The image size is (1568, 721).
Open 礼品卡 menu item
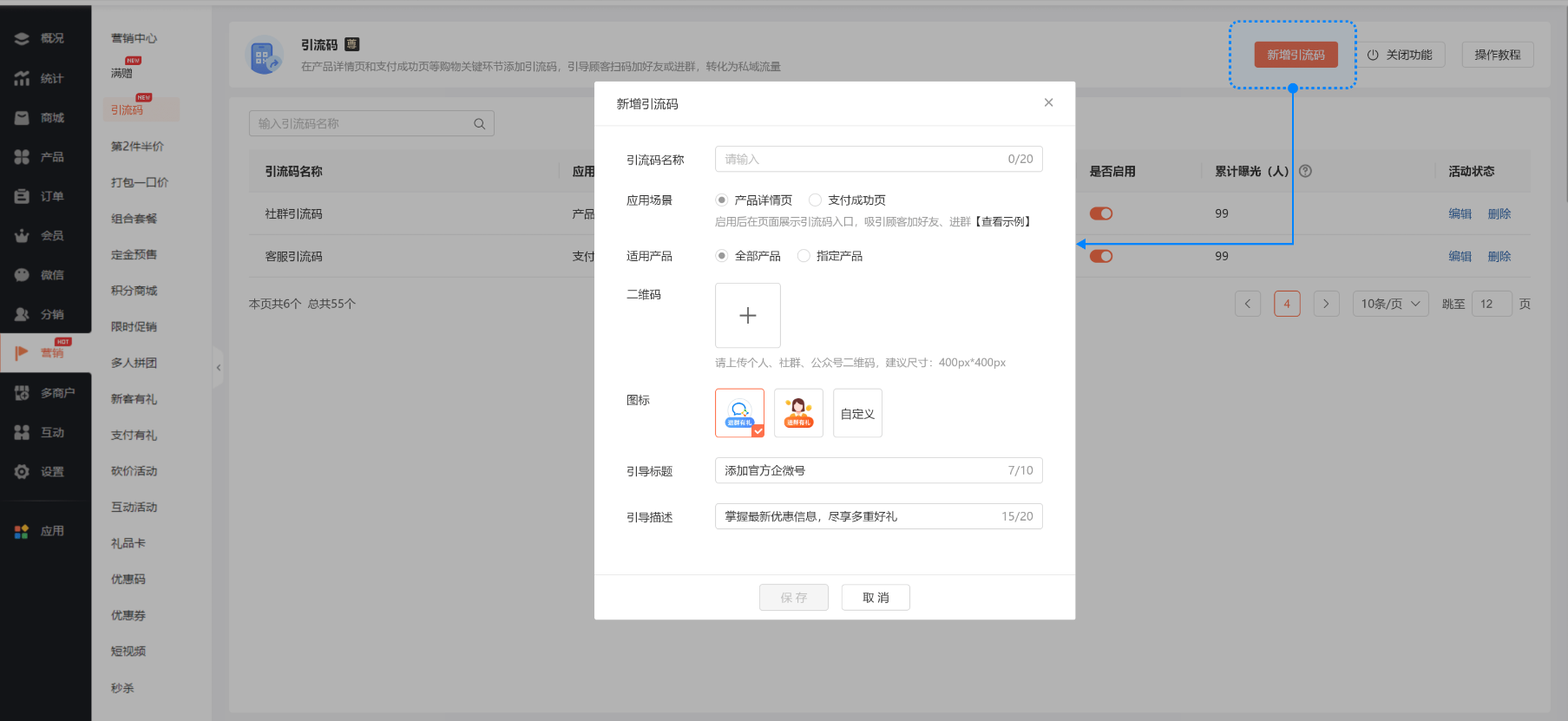(x=128, y=543)
